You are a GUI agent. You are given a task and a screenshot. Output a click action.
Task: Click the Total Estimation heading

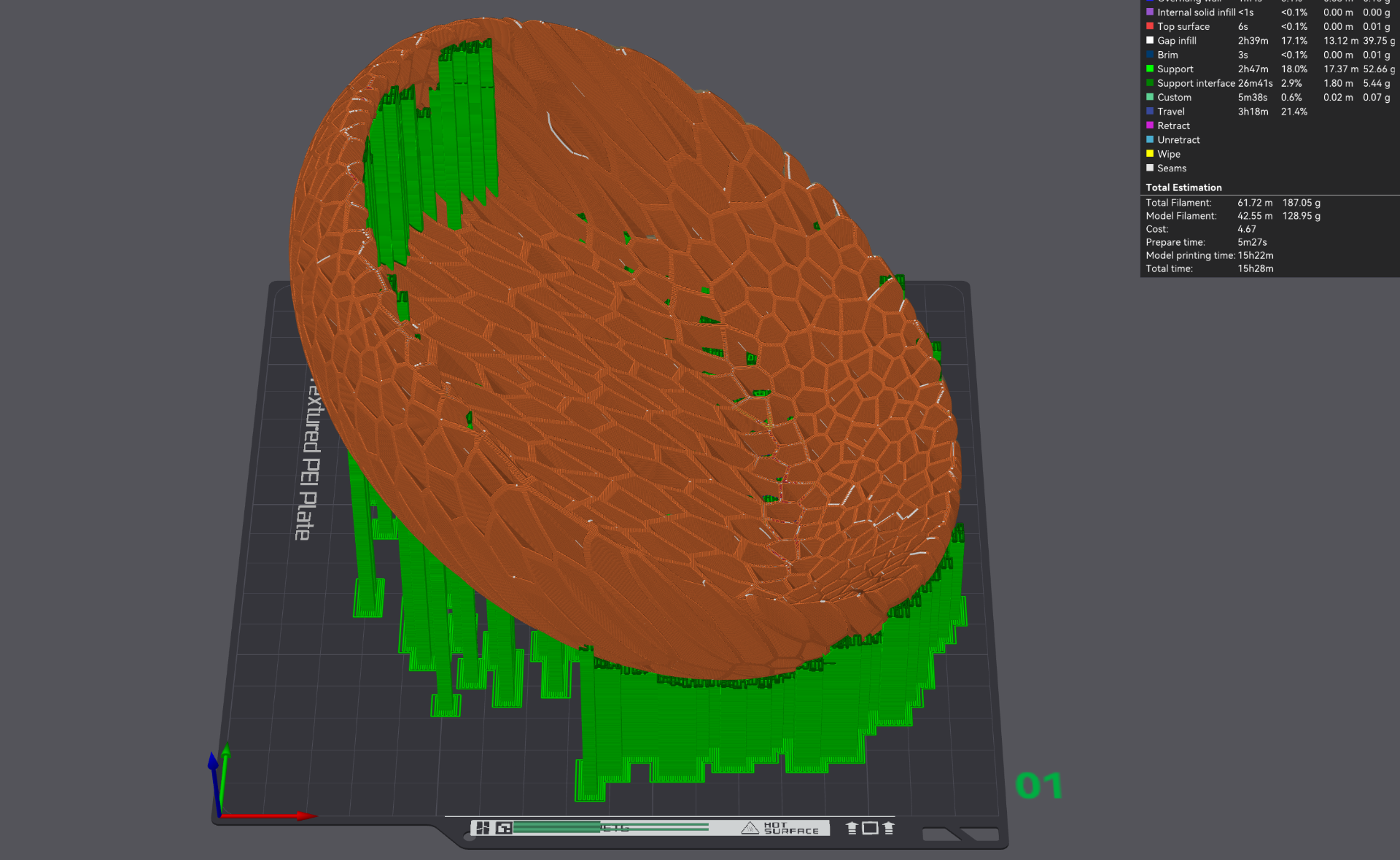tap(1183, 187)
